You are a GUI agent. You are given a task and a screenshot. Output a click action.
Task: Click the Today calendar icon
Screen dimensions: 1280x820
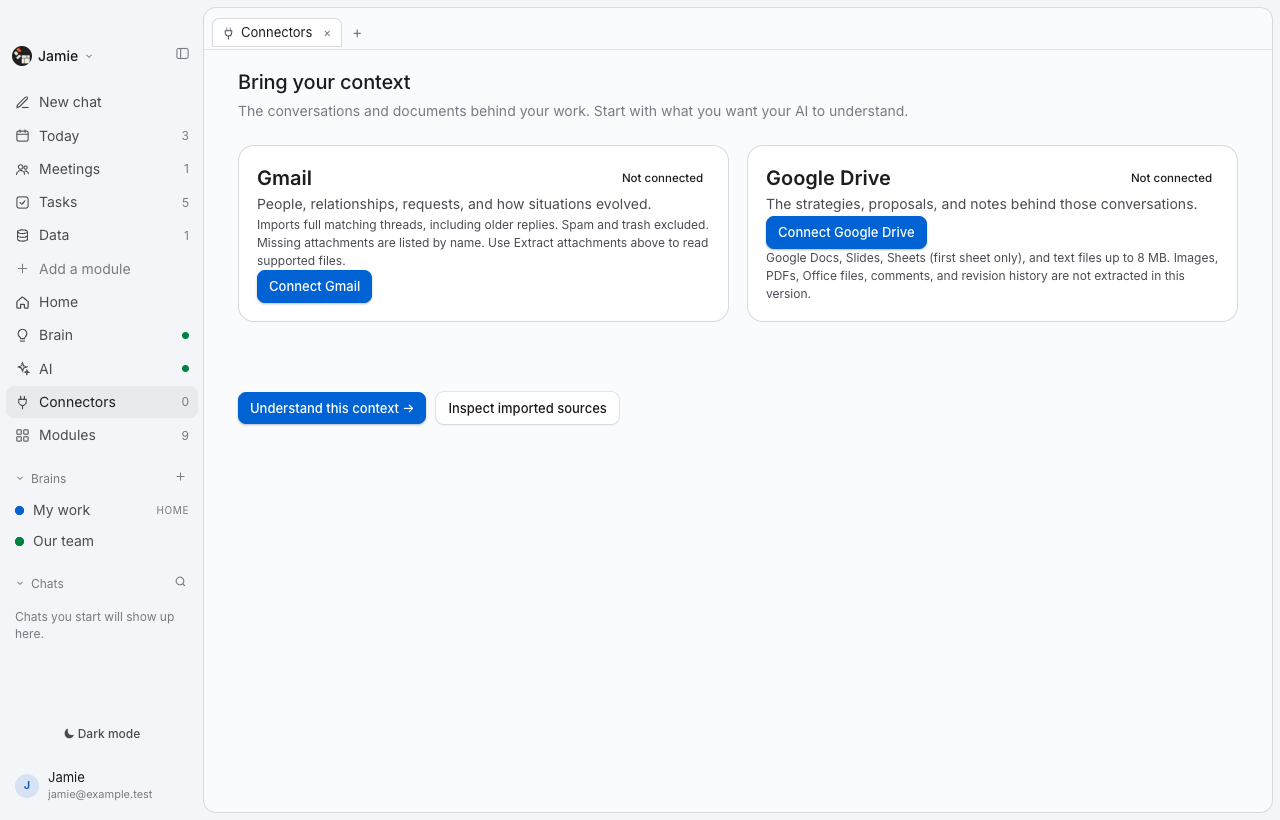[23, 136]
